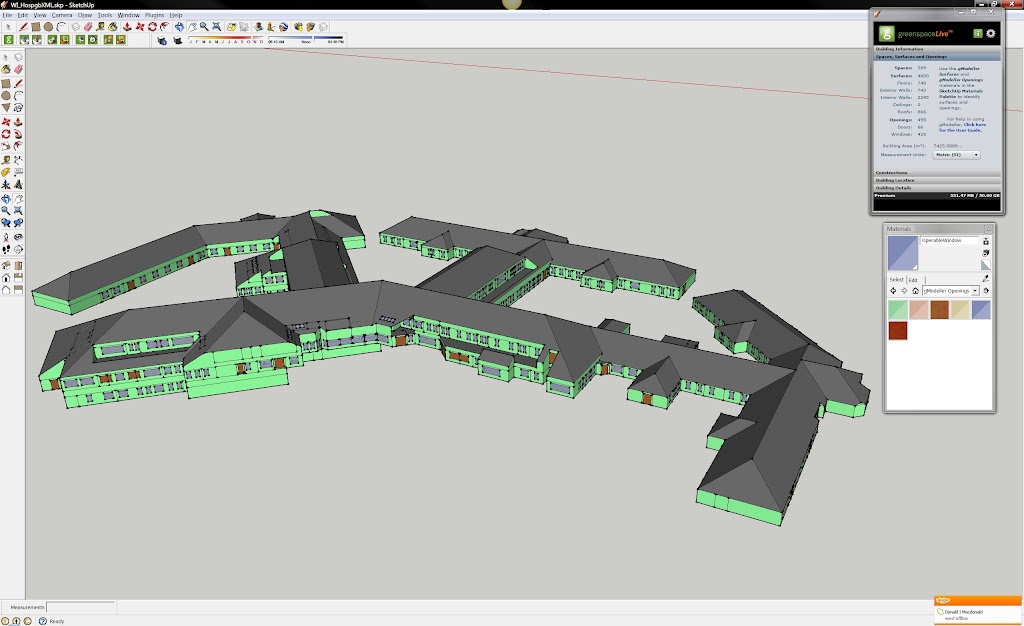Select the Polygon drawing tool
This screenshot has height=626, width=1024.
point(7,108)
